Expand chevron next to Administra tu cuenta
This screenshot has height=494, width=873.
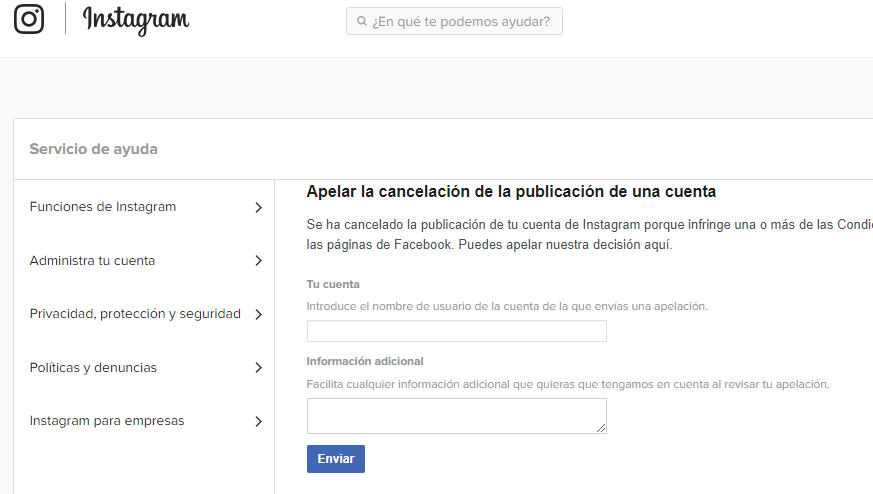pos(258,261)
